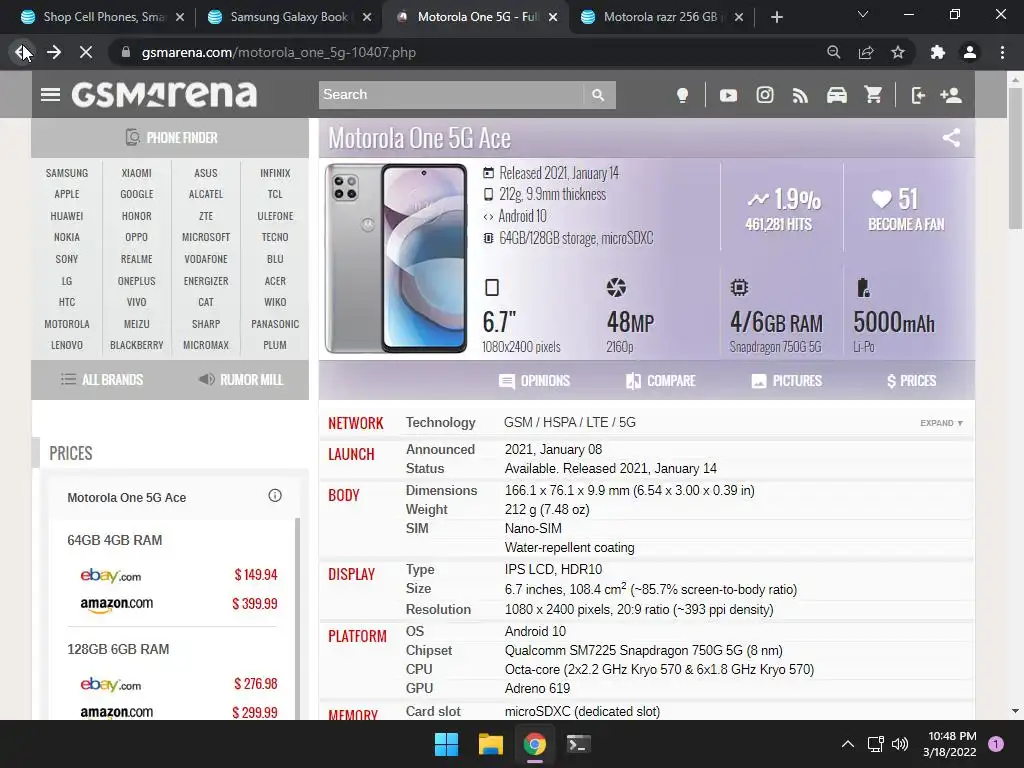Open Chrome three-dot menu

point(1002,52)
